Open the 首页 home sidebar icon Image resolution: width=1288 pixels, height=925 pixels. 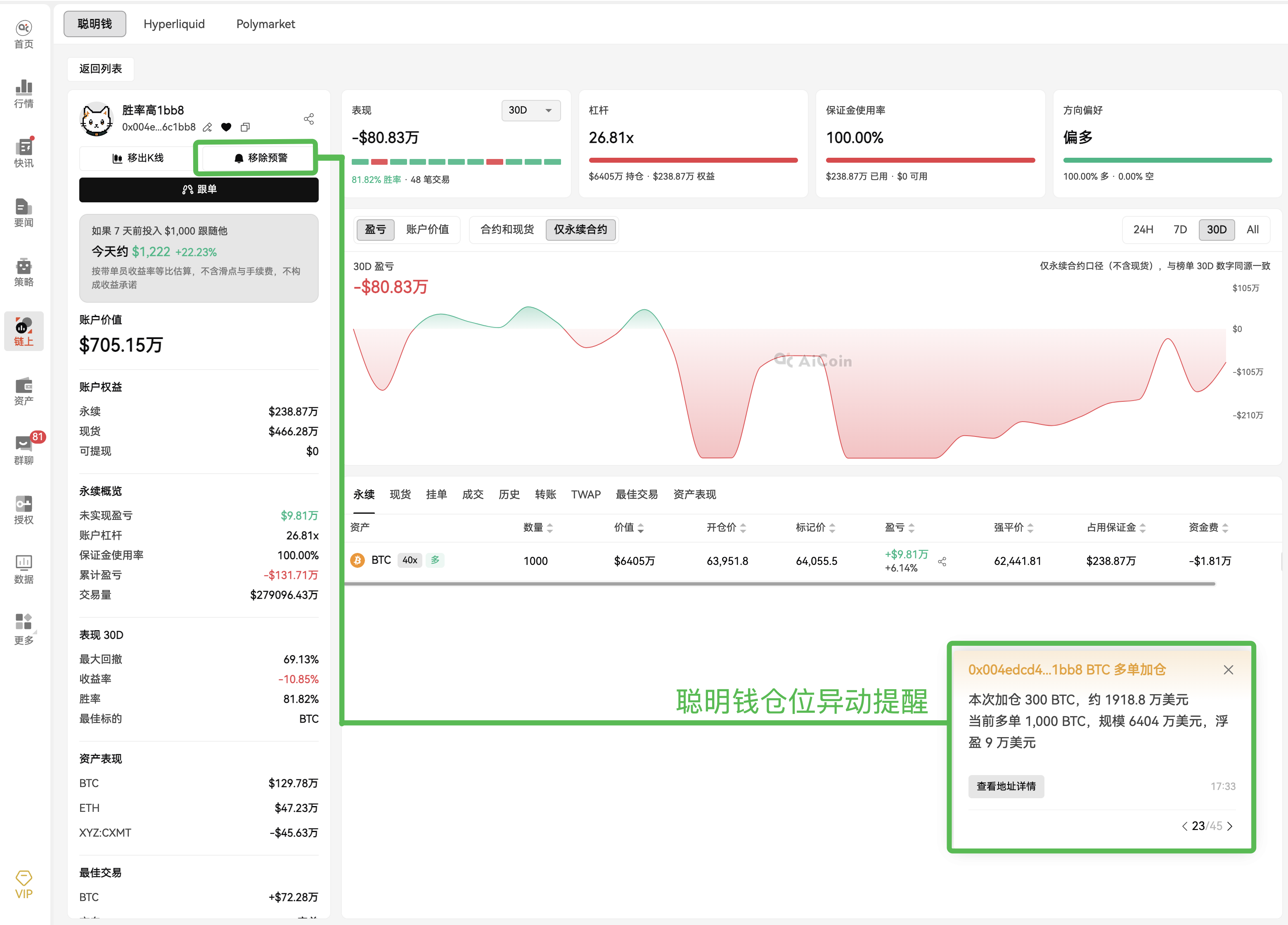coord(23,35)
